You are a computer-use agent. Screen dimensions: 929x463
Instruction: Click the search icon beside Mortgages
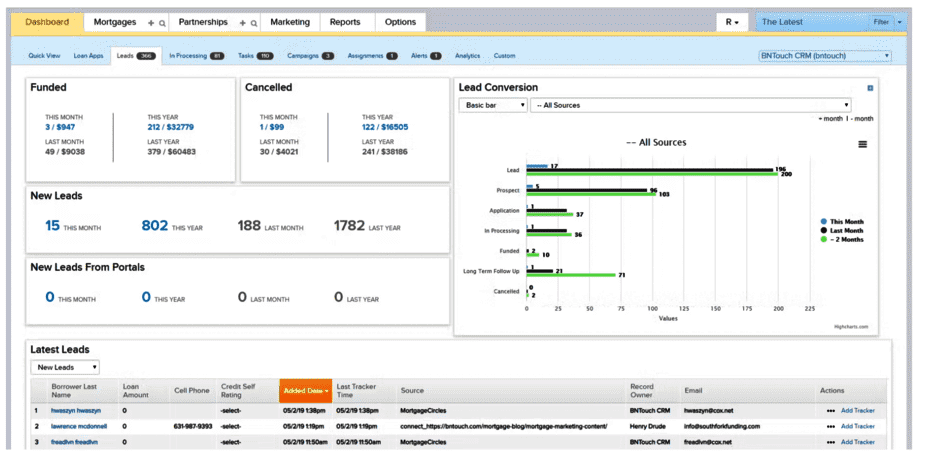coord(161,22)
